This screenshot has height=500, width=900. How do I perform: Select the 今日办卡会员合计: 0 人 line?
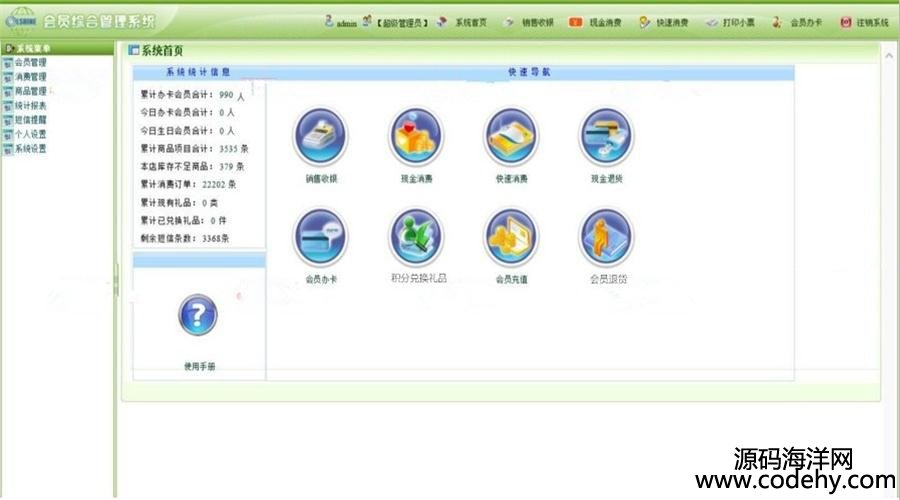tap(188, 113)
